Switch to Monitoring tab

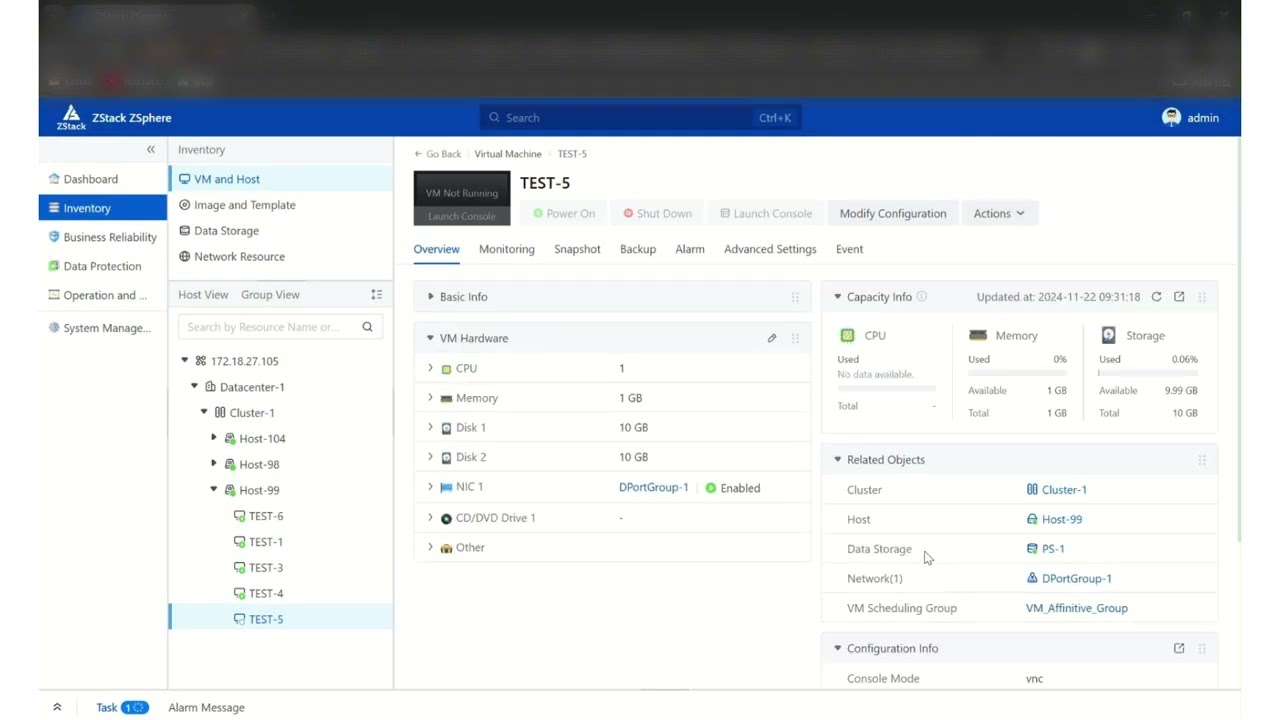507,249
